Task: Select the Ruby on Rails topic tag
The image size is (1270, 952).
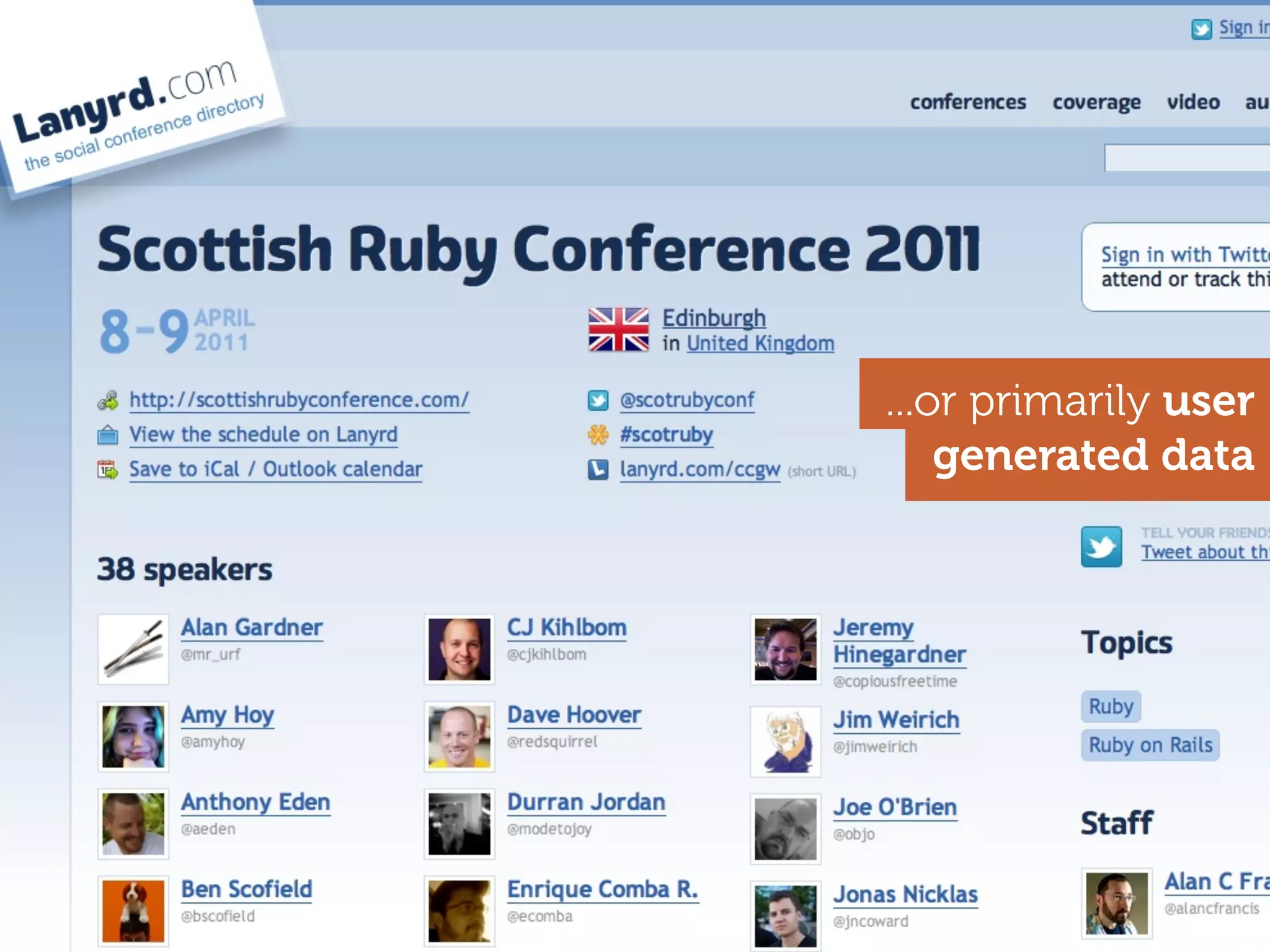Action: tap(1150, 745)
